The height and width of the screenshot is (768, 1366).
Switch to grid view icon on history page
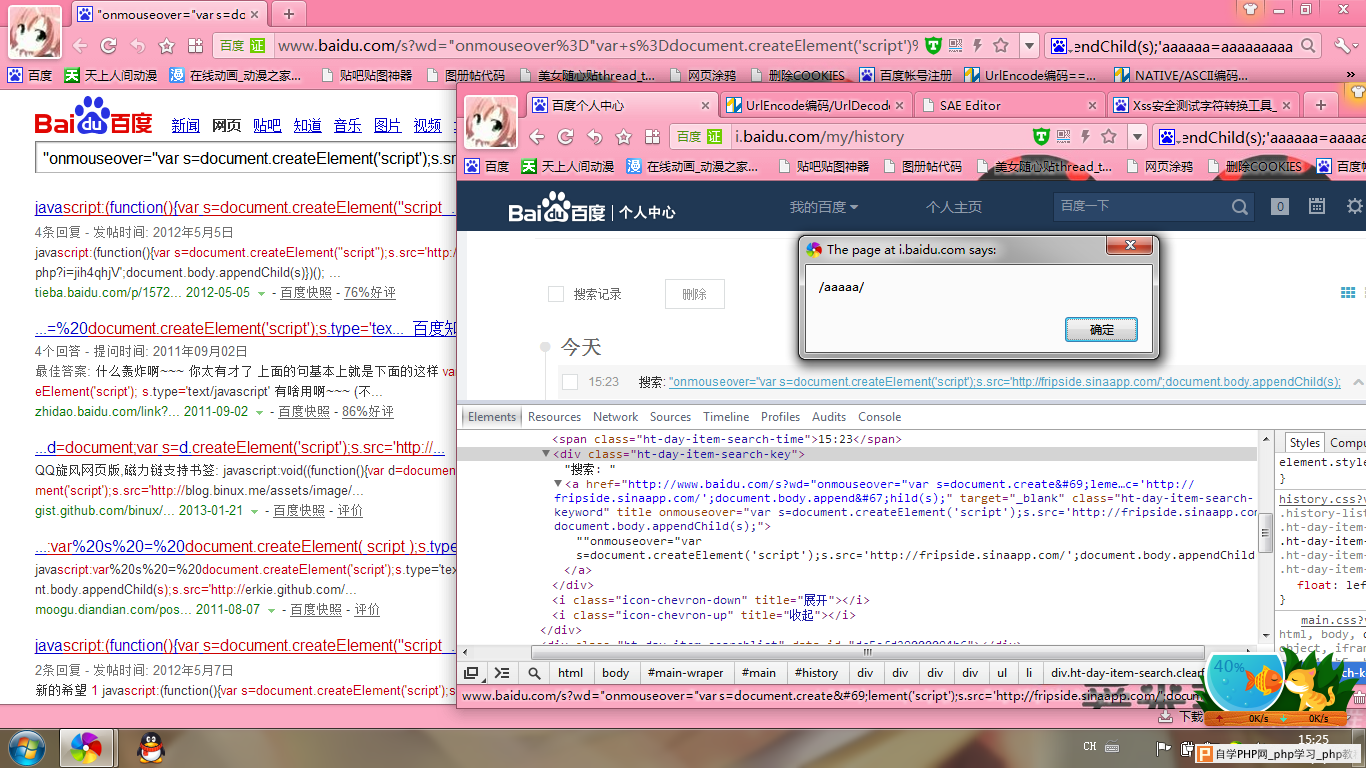(1347, 293)
